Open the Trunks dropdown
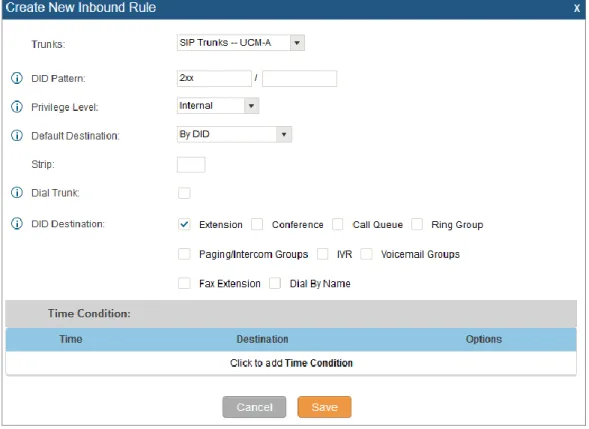The height and width of the screenshot is (429, 589). pos(240,43)
